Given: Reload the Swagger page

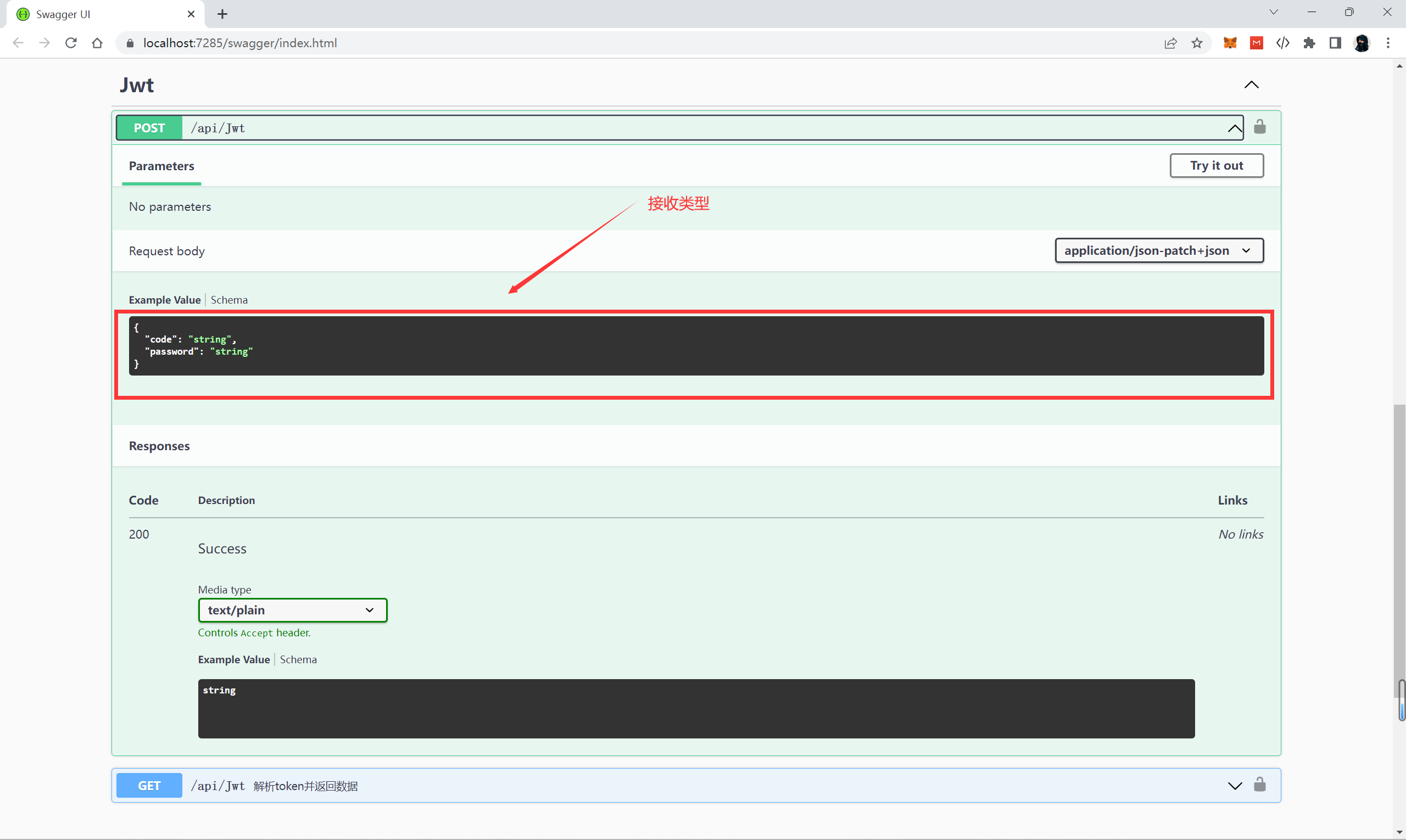Looking at the screenshot, I should click(71, 43).
